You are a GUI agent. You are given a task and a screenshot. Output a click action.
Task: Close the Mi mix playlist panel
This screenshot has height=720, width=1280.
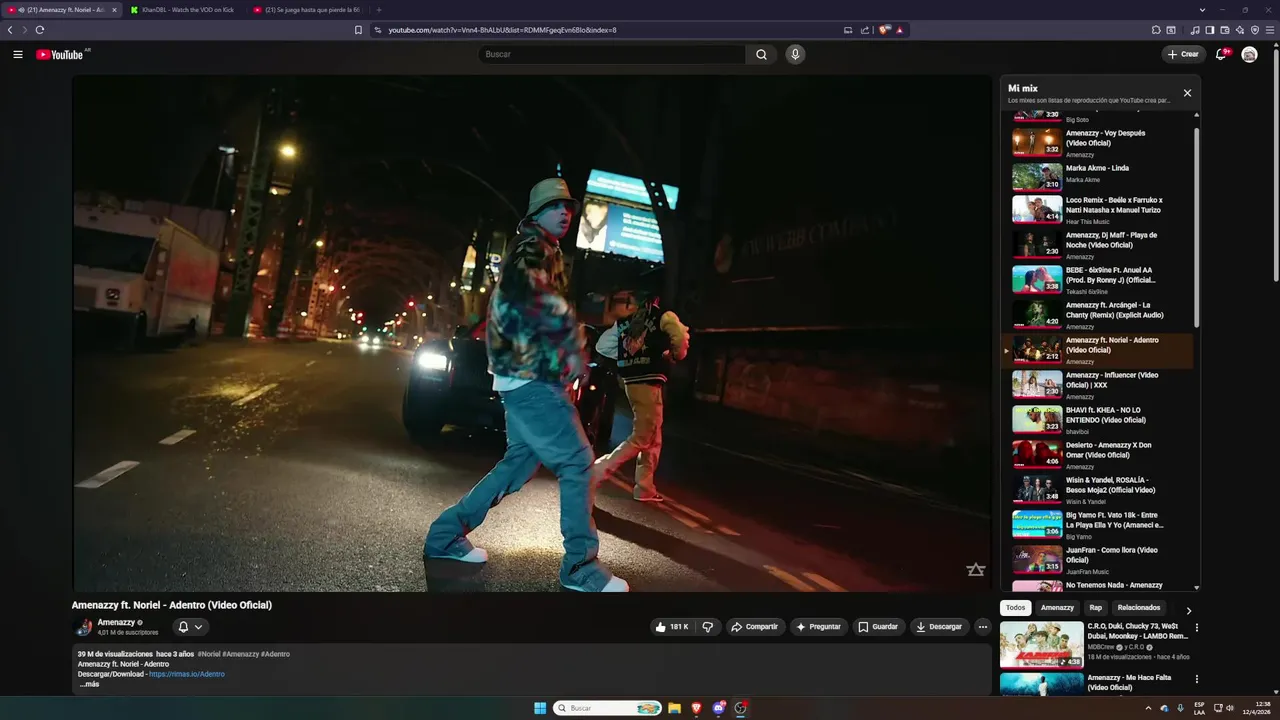pyautogui.click(x=1187, y=93)
